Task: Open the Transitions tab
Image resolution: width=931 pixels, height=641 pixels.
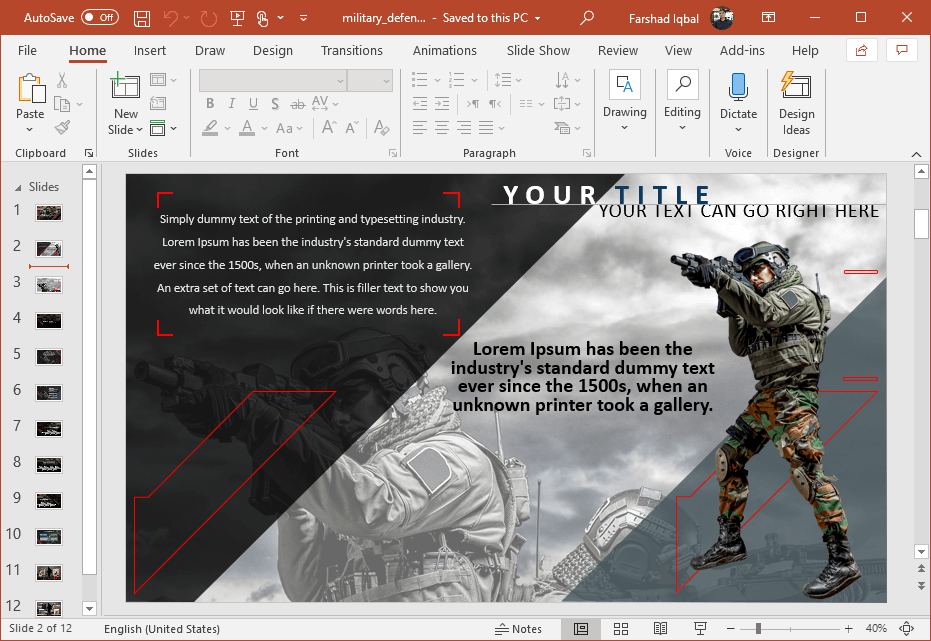Action: tap(351, 51)
